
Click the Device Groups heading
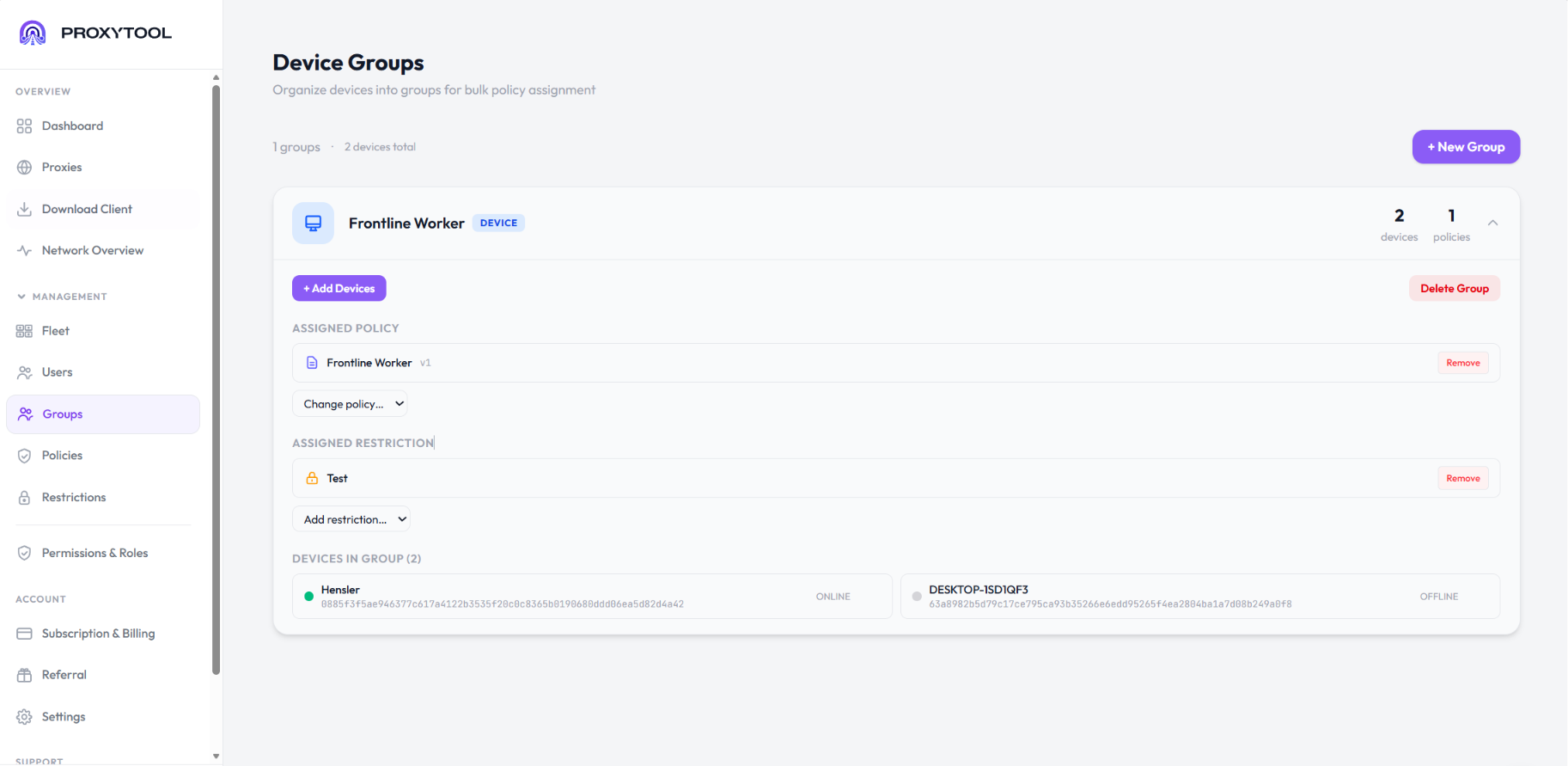coord(348,63)
